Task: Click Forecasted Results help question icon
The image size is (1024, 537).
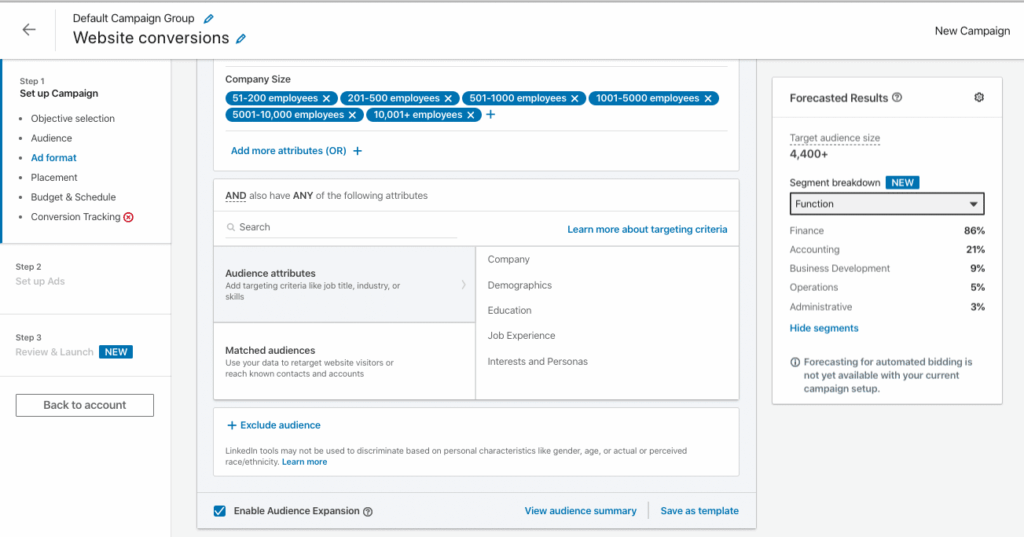Action: (x=897, y=98)
